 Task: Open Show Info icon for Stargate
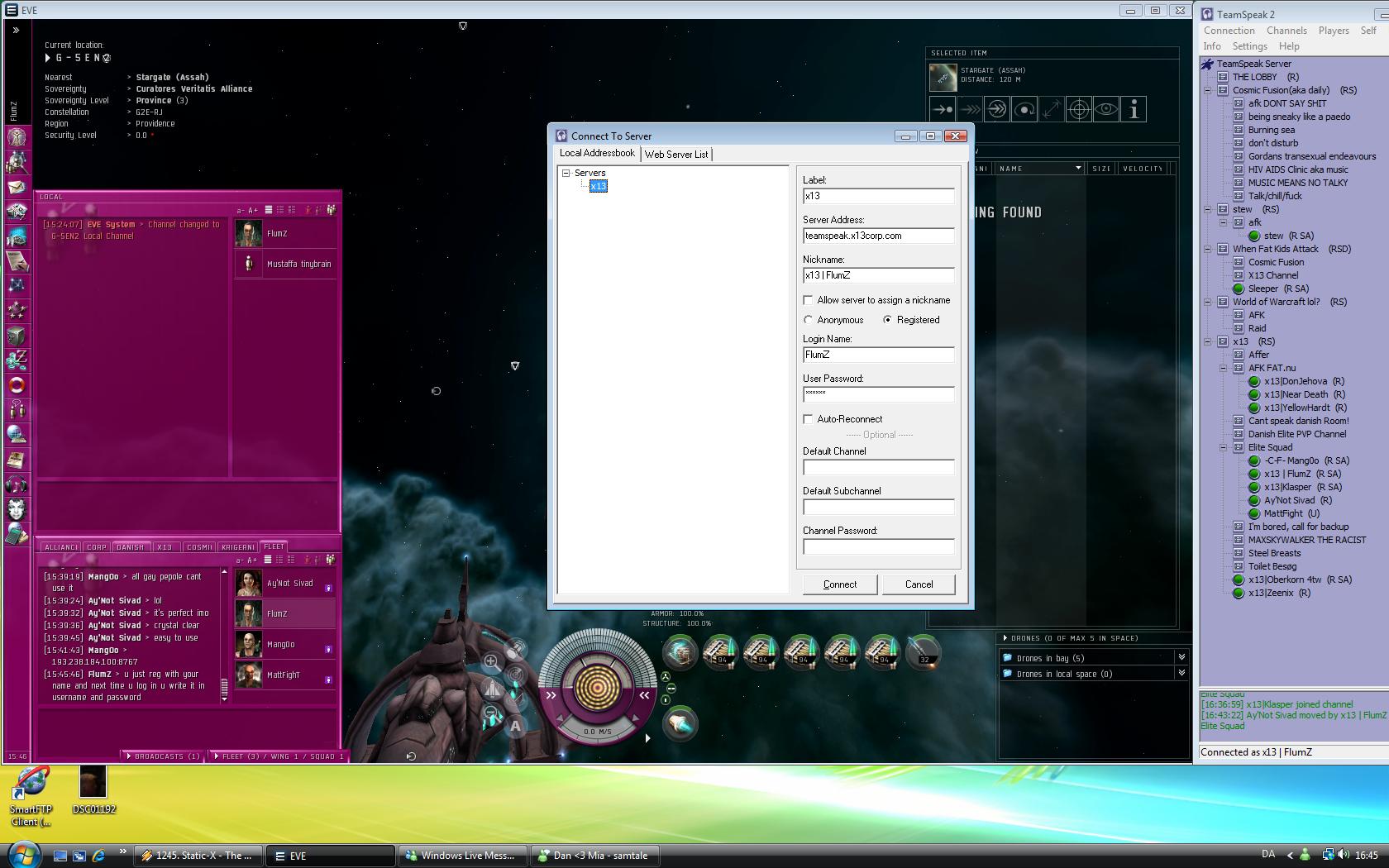pyautogui.click(x=1134, y=109)
